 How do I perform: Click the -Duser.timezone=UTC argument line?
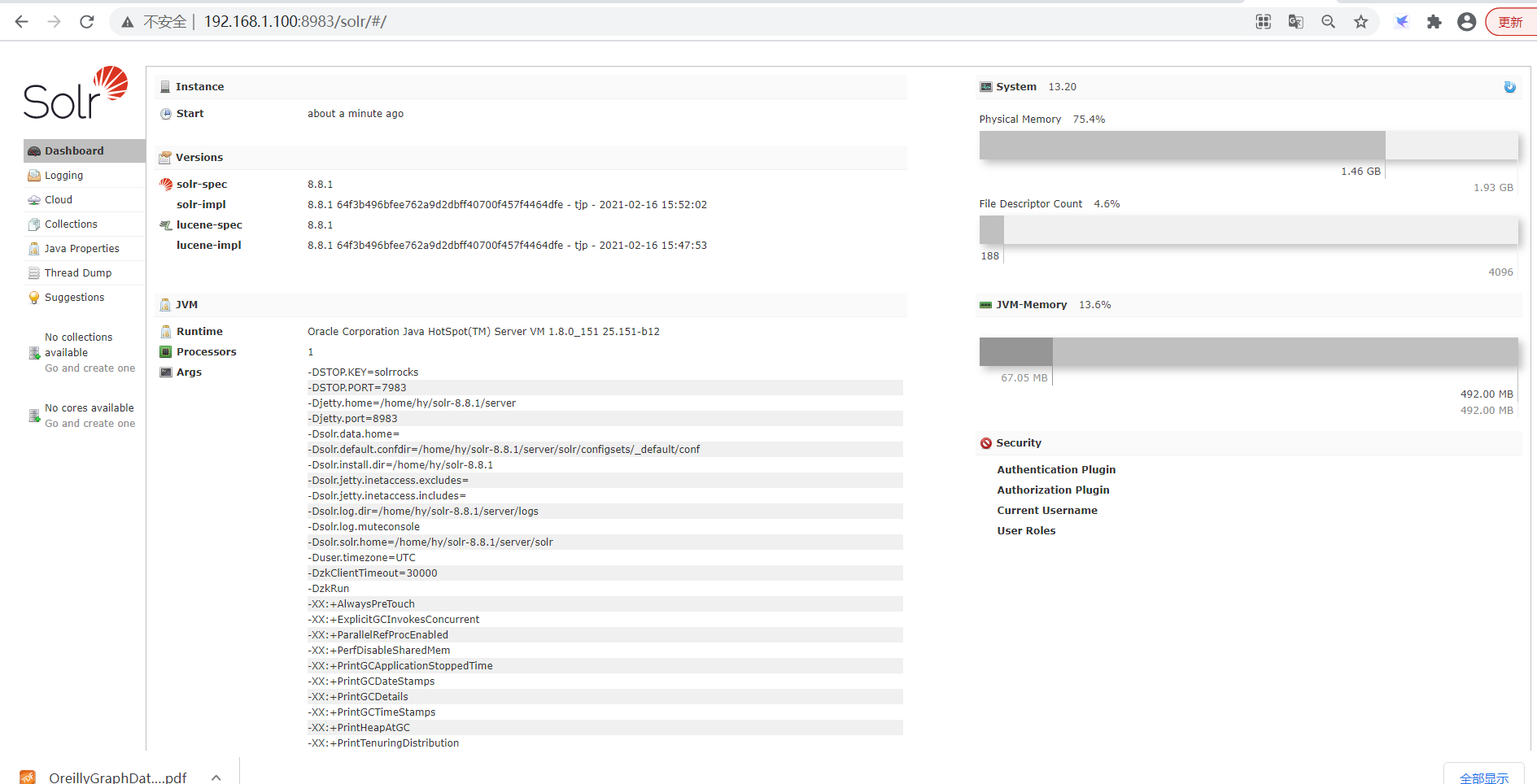[x=605, y=558]
